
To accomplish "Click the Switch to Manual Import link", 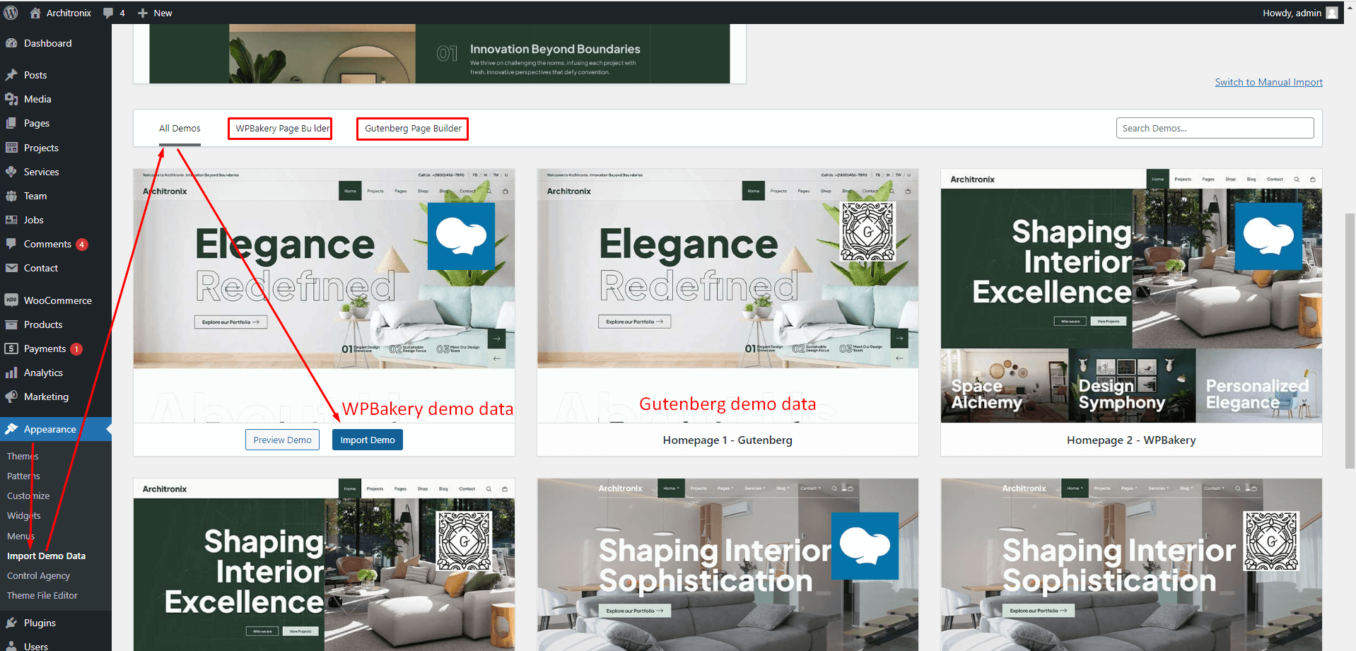I will pos(1269,82).
